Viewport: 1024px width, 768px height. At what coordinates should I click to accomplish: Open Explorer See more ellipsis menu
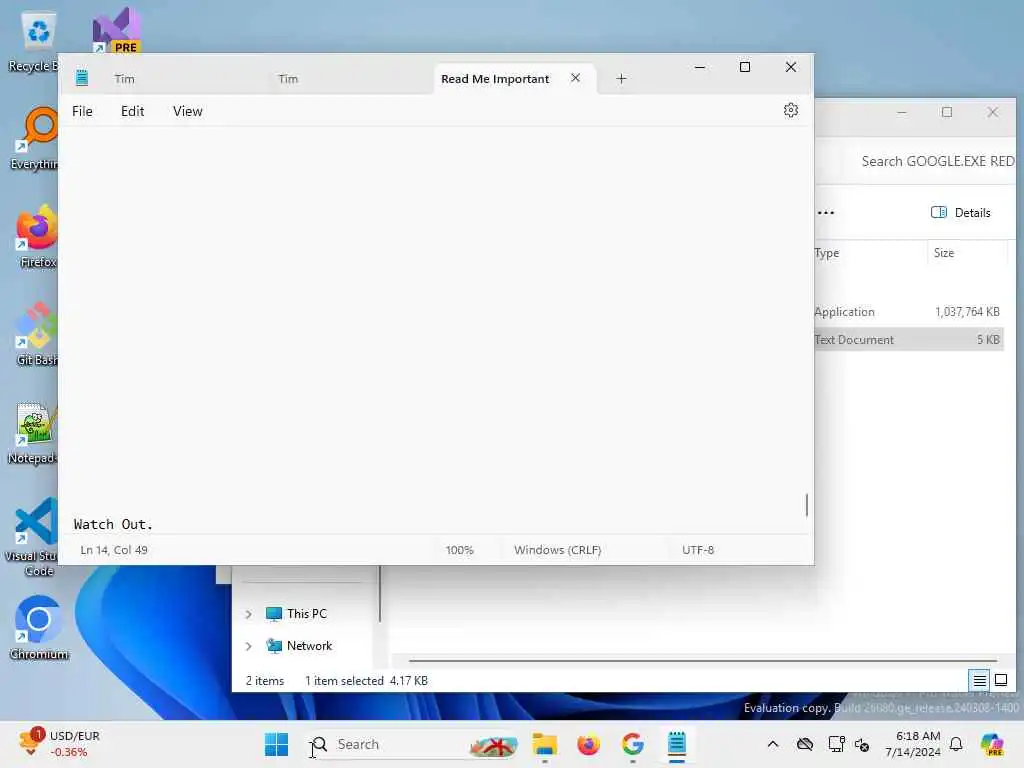point(825,213)
